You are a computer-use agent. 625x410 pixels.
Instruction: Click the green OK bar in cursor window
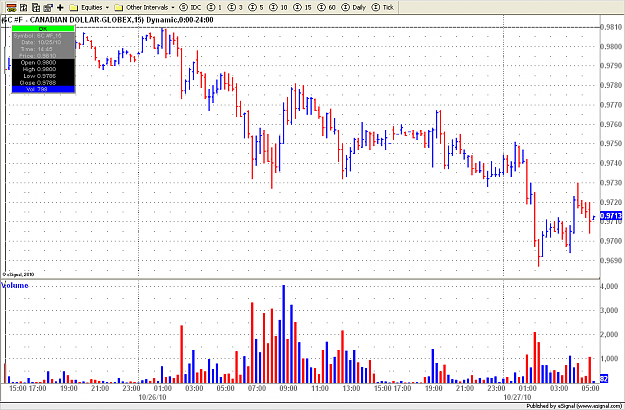tap(43, 29)
